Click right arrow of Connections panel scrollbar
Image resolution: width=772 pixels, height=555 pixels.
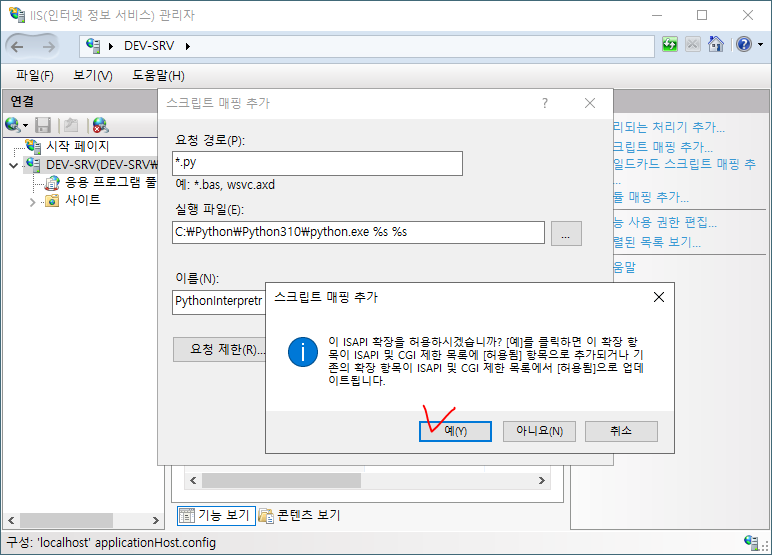coord(156,521)
